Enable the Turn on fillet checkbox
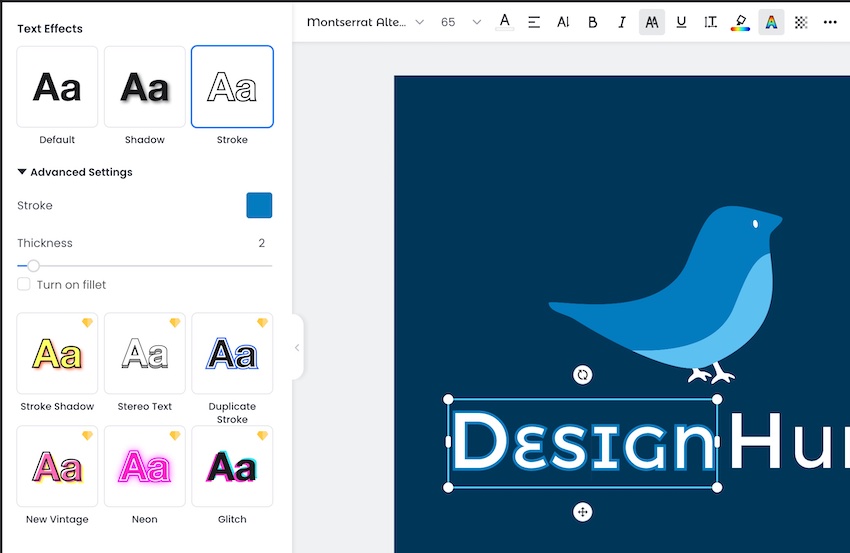Image resolution: width=850 pixels, height=553 pixels. point(24,284)
